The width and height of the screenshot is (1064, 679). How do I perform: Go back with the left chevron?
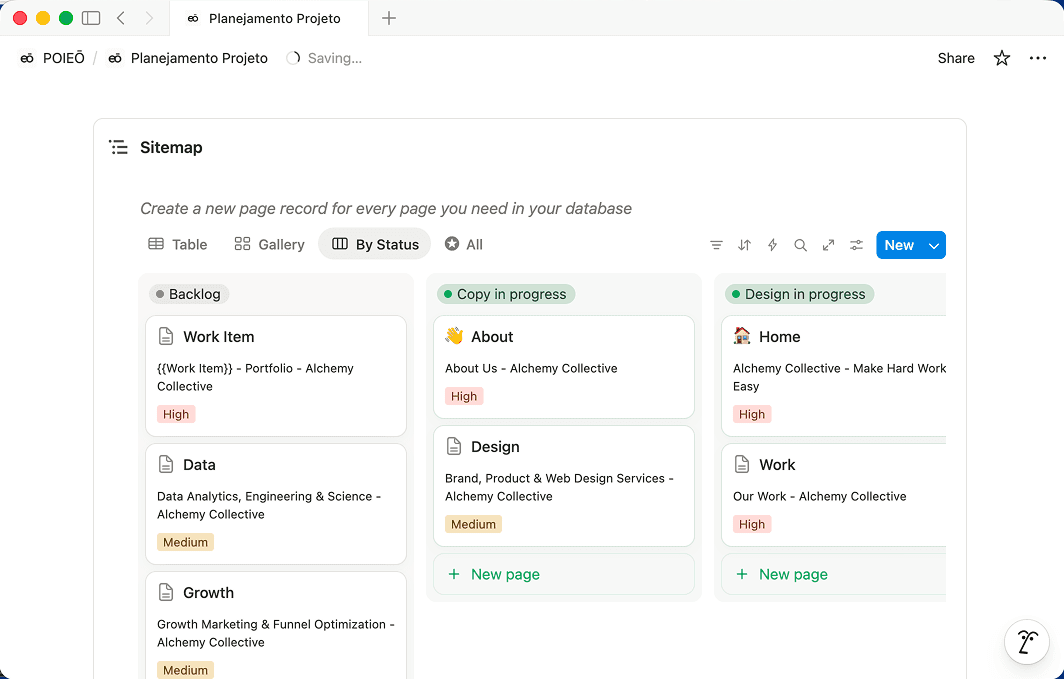point(121,18)
